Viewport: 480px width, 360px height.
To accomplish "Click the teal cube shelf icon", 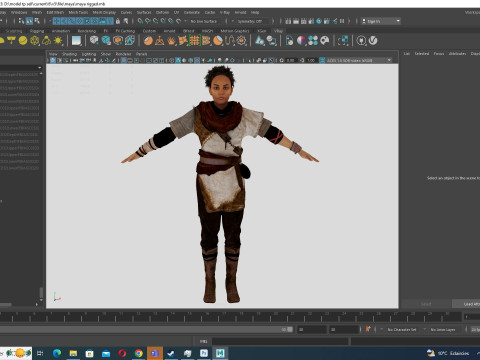I will tap(106, 41).
